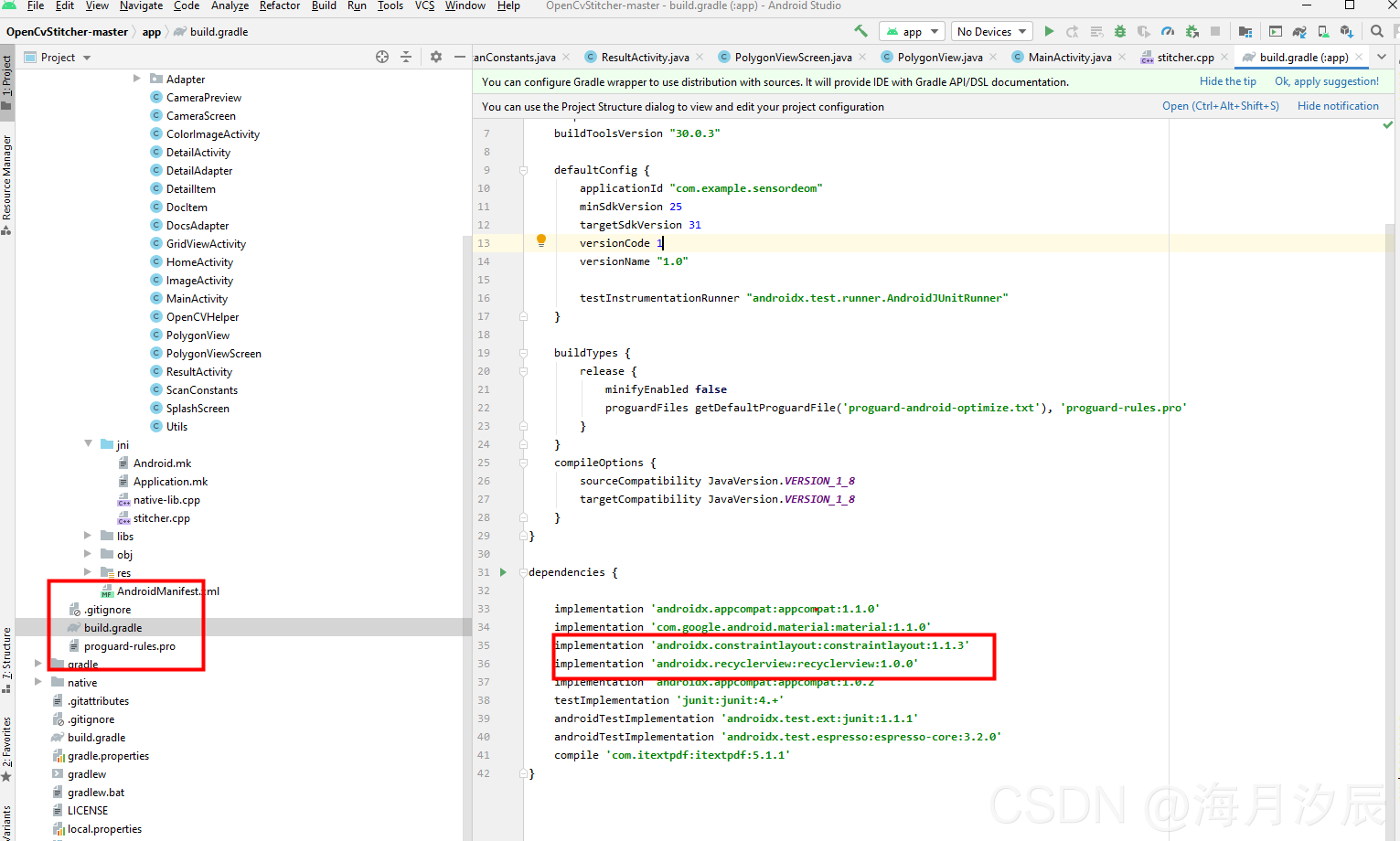The height and width of the screenshot is (841, 1400).
Task: Show hidden editor tabs list arrow
Action: tap(1382, 57)
